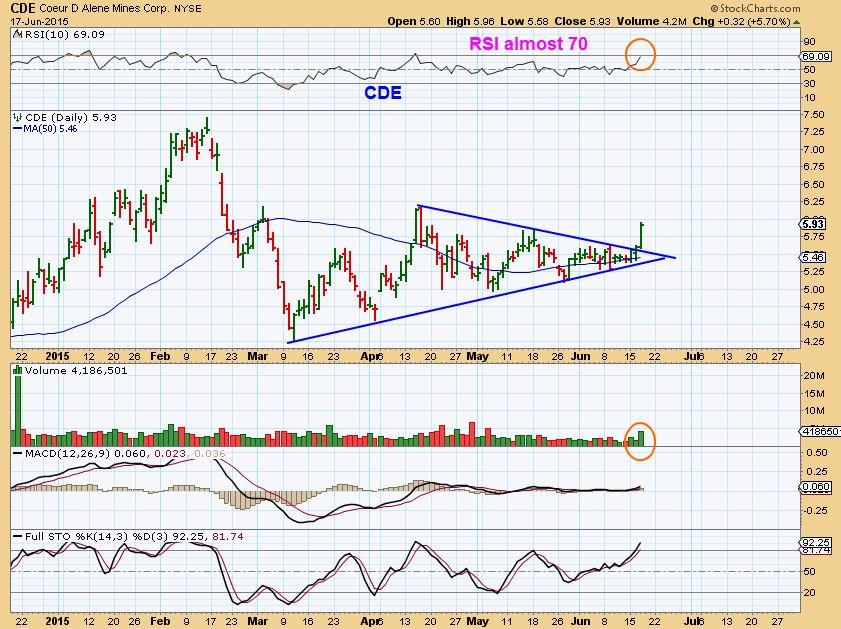Viewport: 841px width, 629px height.
Task: Click the High 5.96 value
Action: [470, 21]
